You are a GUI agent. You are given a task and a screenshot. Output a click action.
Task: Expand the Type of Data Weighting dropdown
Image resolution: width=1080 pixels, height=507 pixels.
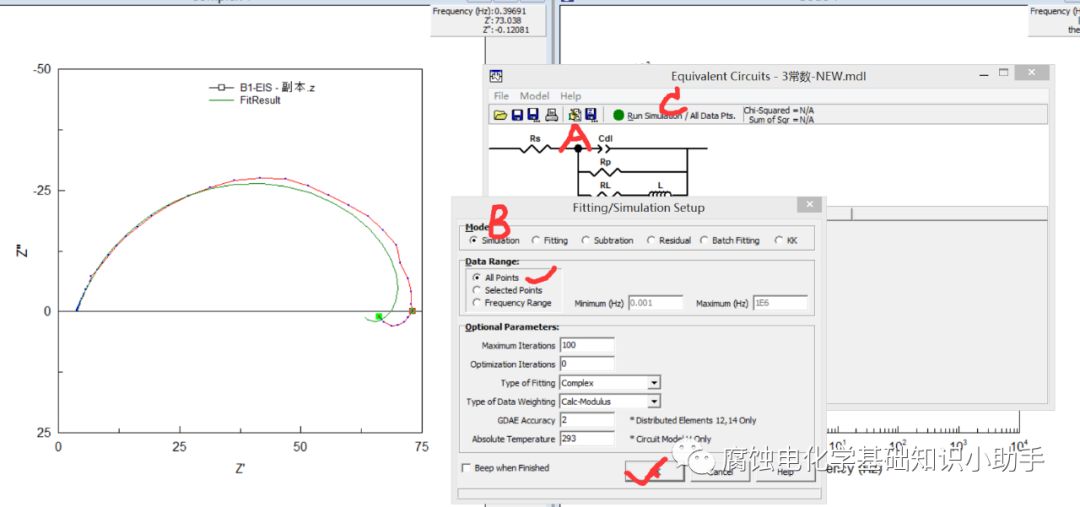(x=653, y=402)
